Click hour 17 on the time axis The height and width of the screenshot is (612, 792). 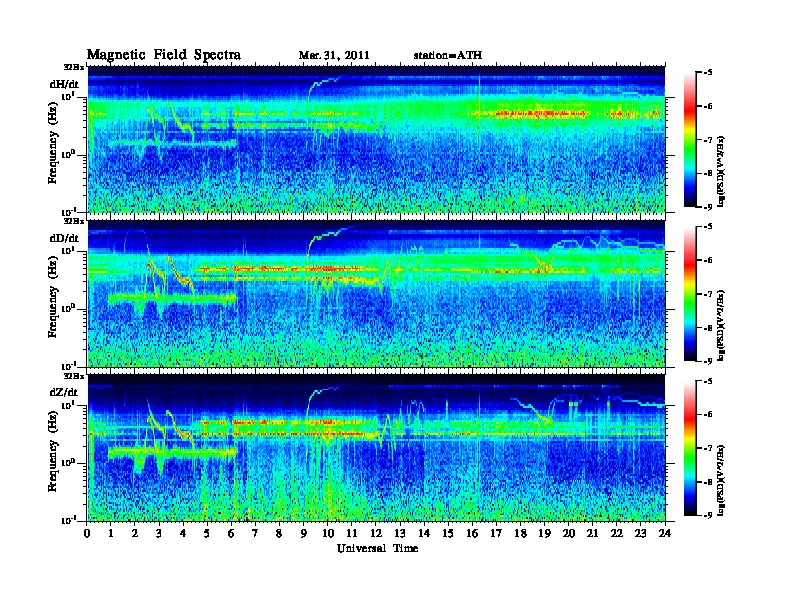(497, 533)
